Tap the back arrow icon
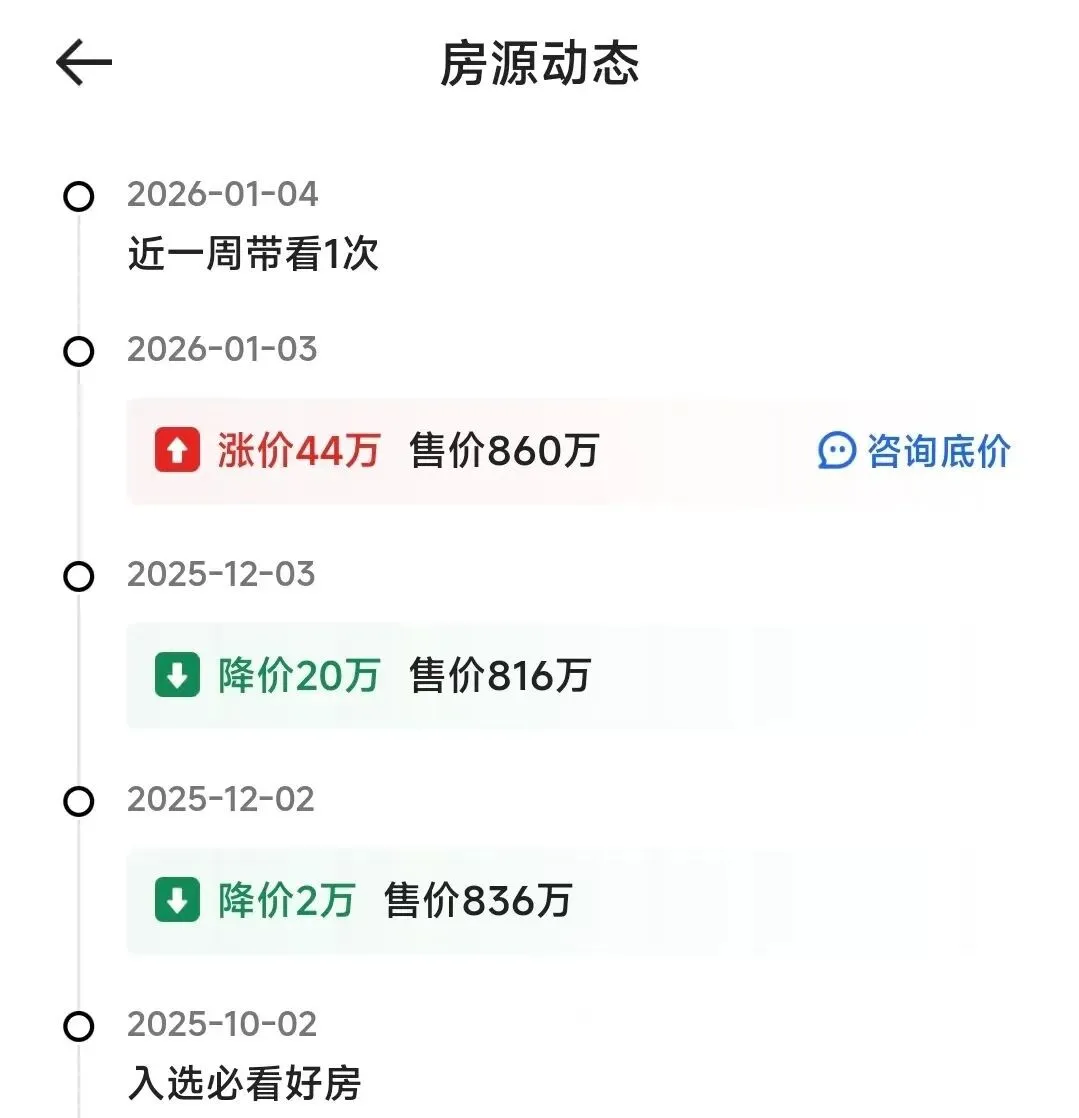 pyautogui.click(x=84, y=64)
